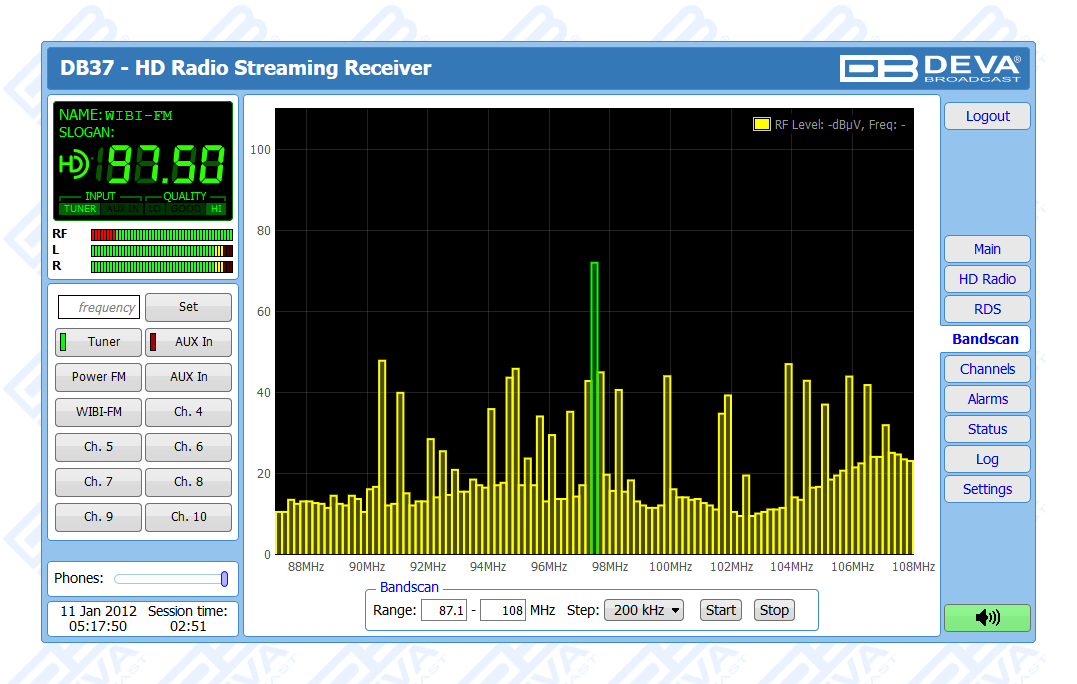Select the WIBI-FM preset
This screenshot has width=1077, height=684.
[x=99, y=412]
